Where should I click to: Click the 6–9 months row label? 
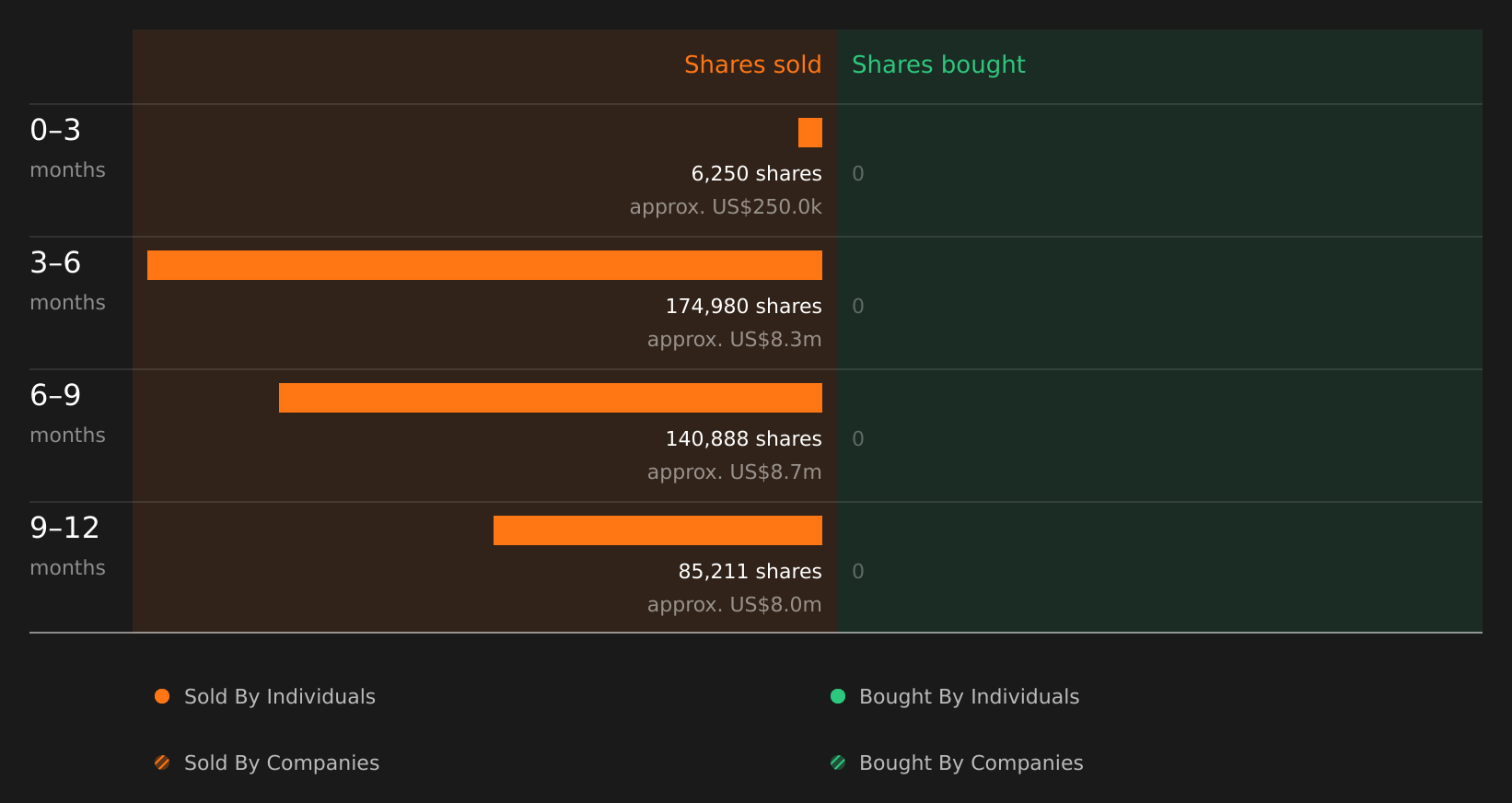click(67, 413)
